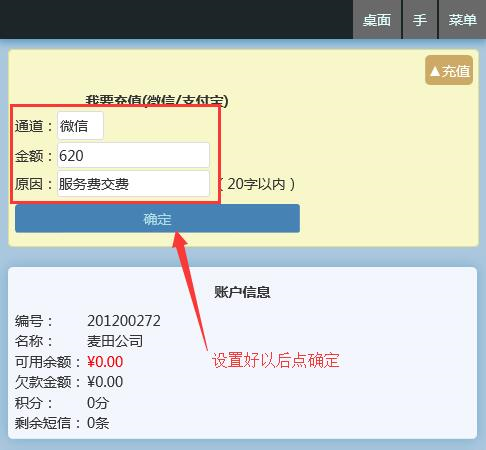Screen dimensions: 486x450
Task: Click the blue 确定 button
Action: click(x=157, y=219)
